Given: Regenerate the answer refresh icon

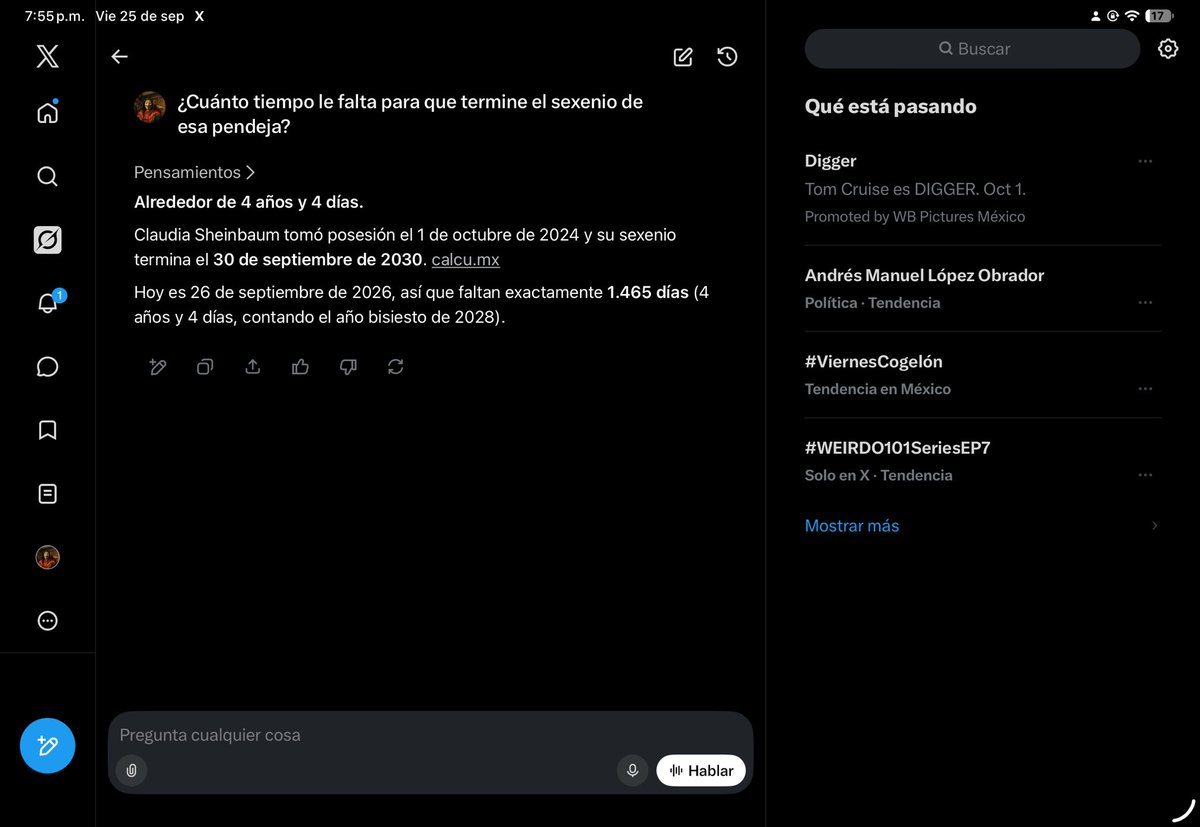Looking at the screenshot, I should pos(396,367).
